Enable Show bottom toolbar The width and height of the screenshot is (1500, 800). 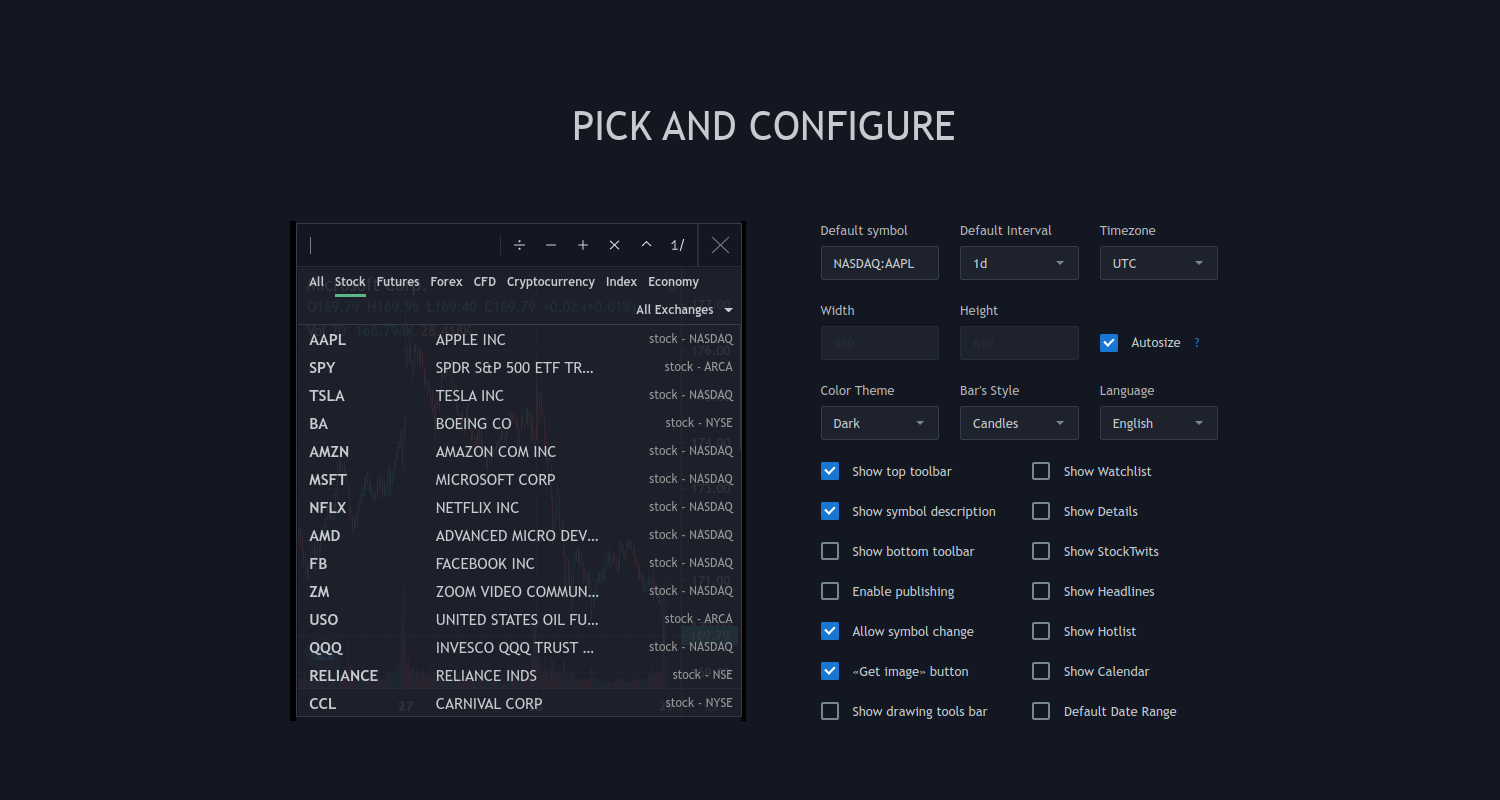pos(829,550)
